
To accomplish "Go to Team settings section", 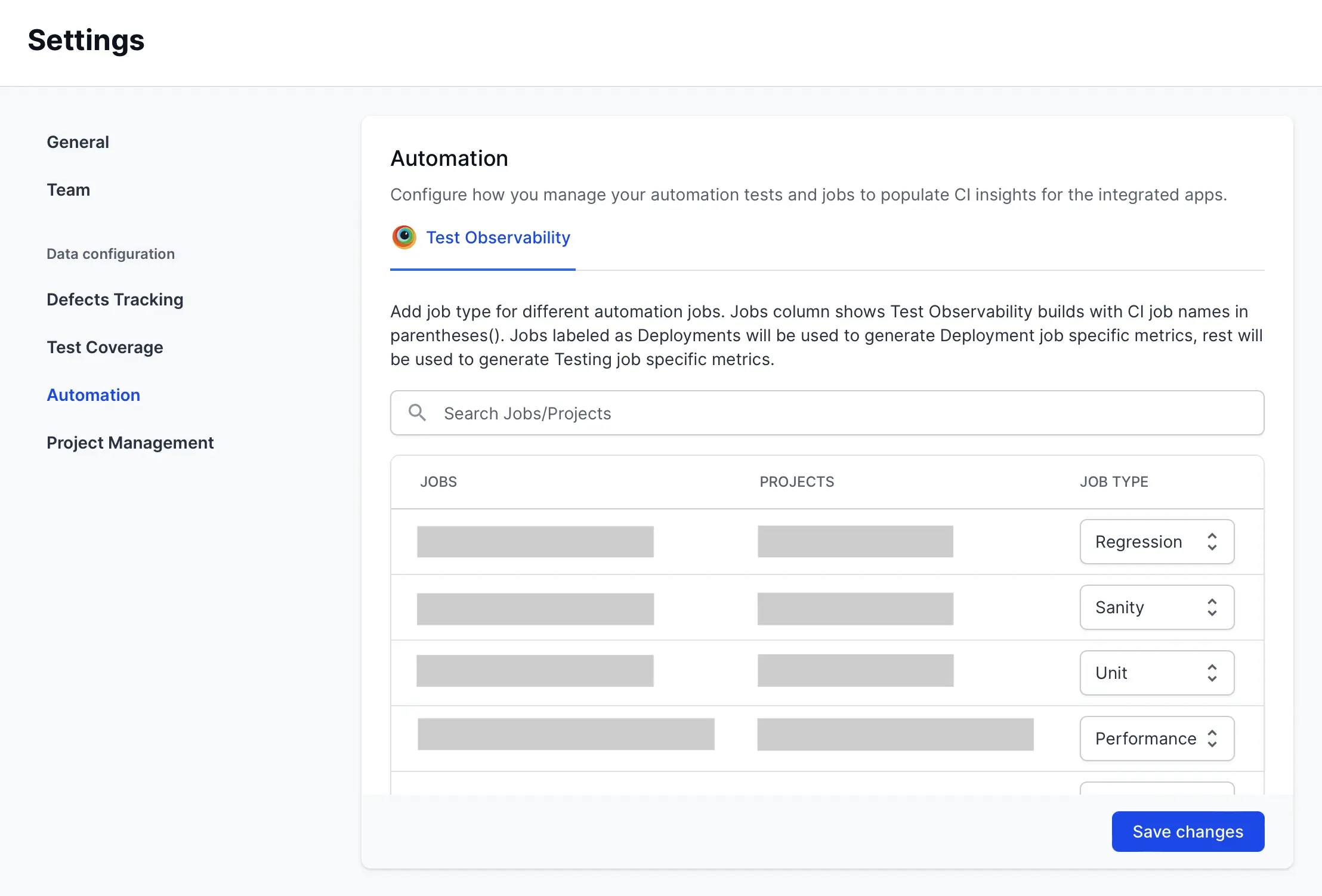I will tap(68, 190).
